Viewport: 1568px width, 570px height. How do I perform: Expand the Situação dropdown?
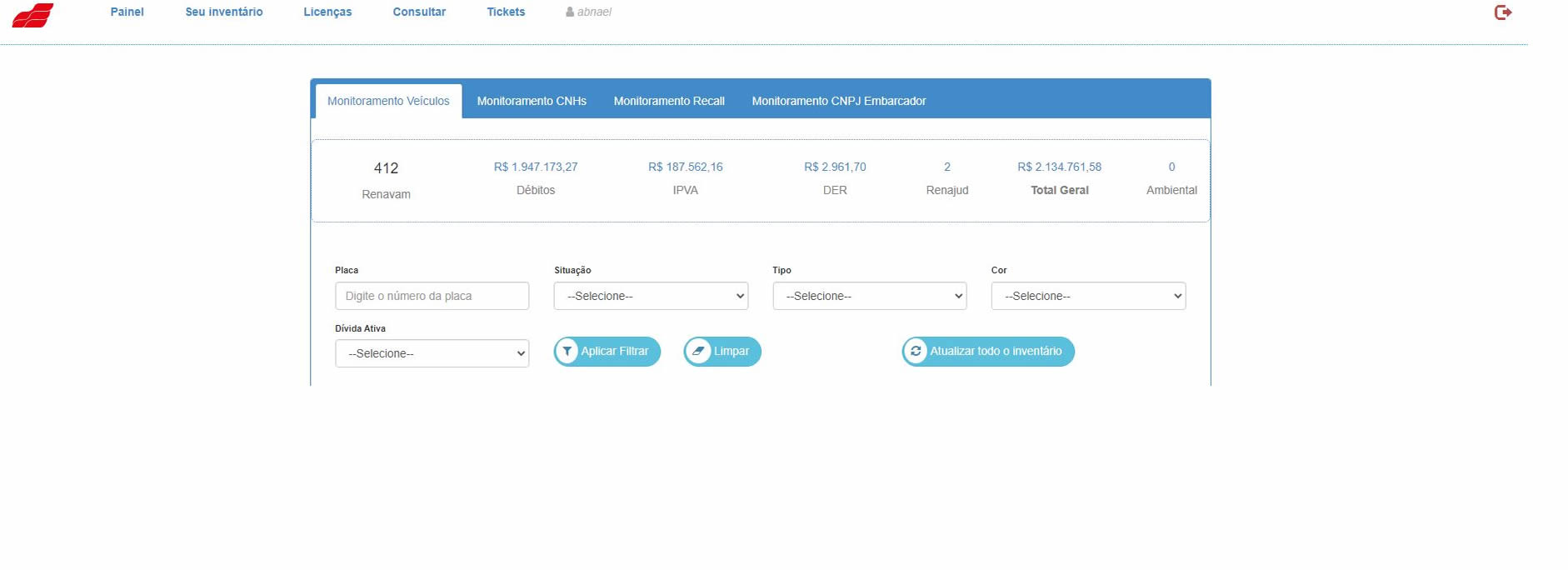pos(651,296)
